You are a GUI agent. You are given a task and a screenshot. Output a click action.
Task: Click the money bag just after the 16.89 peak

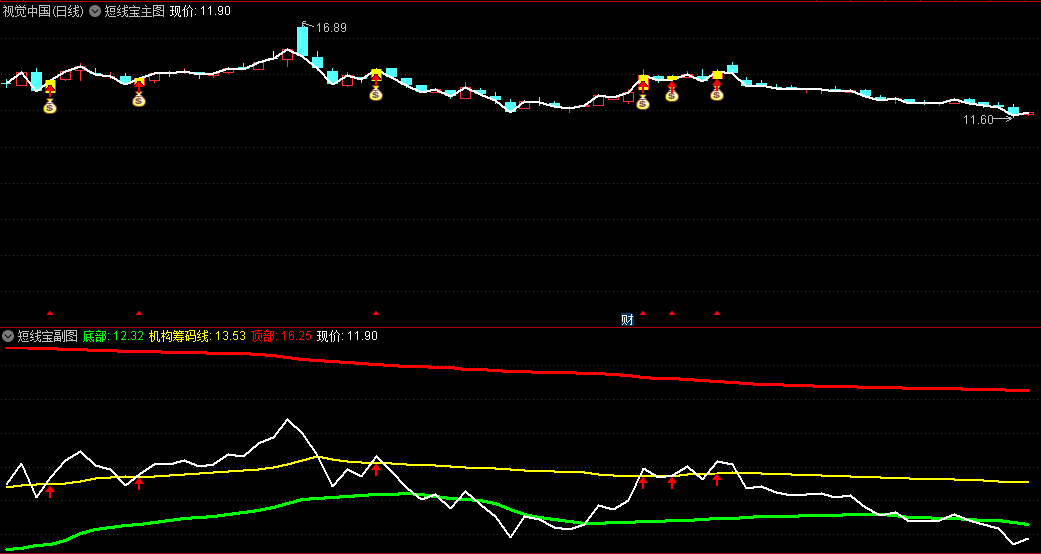pyautogui.click(x=376, y=94)
